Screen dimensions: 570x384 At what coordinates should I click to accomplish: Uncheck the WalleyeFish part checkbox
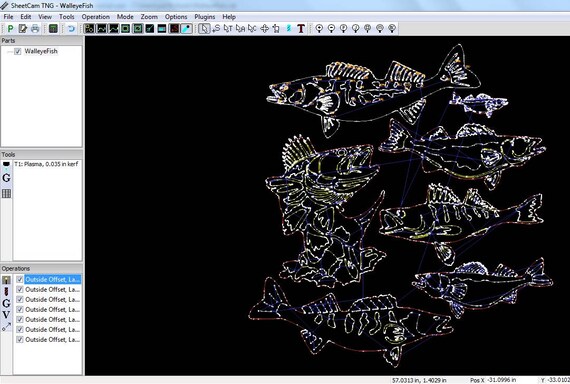click(18, 51)
